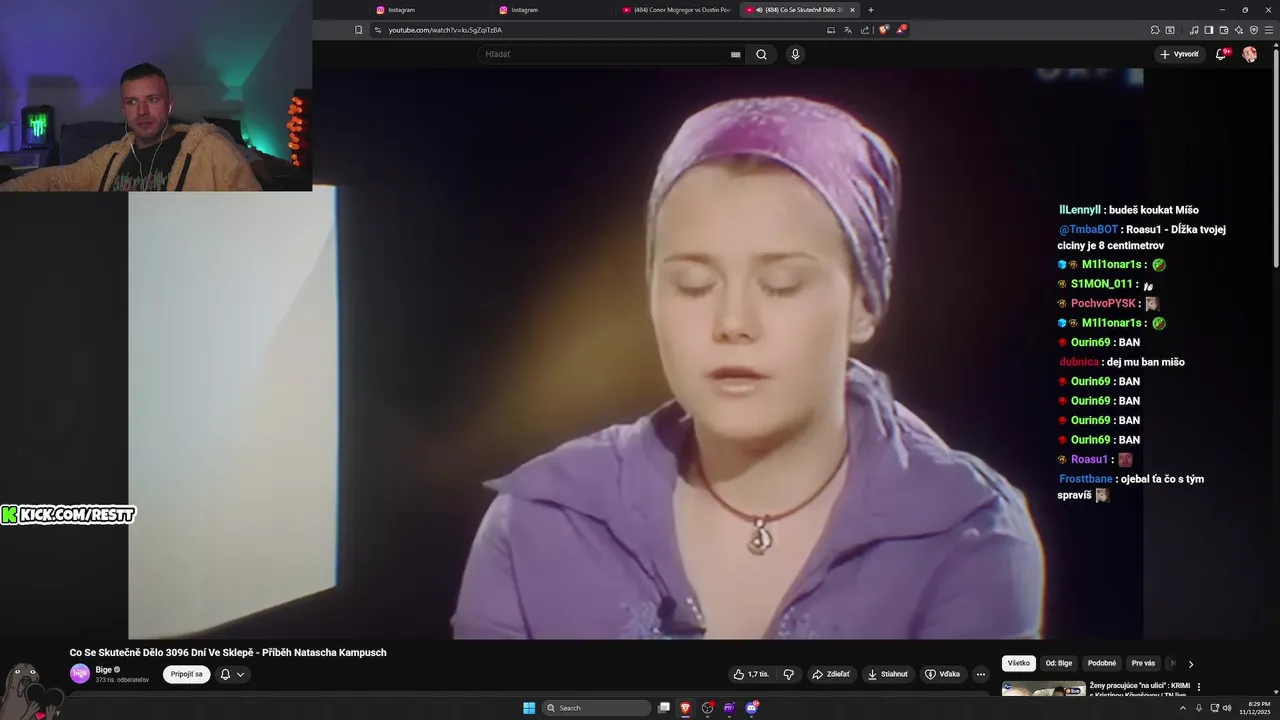Open Bige channel avatar
1280x720 pixels.
pyautogui.click(x=80, y=674)
